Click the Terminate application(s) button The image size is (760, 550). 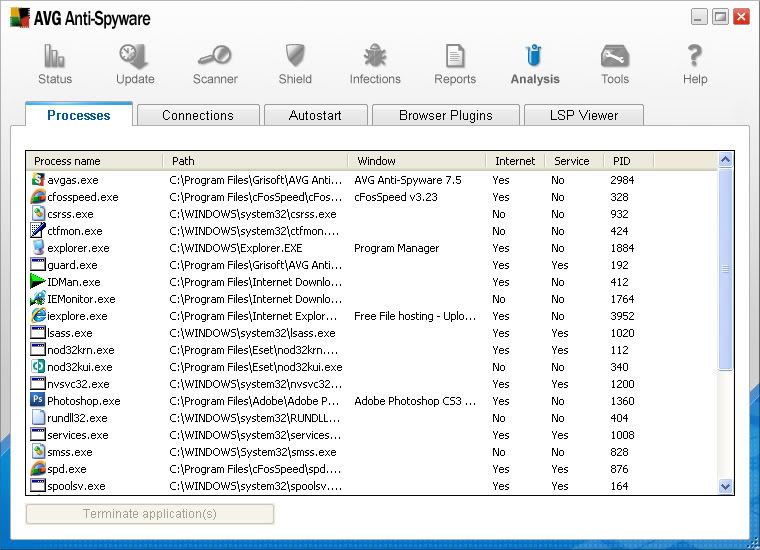[x=150, y=514]
